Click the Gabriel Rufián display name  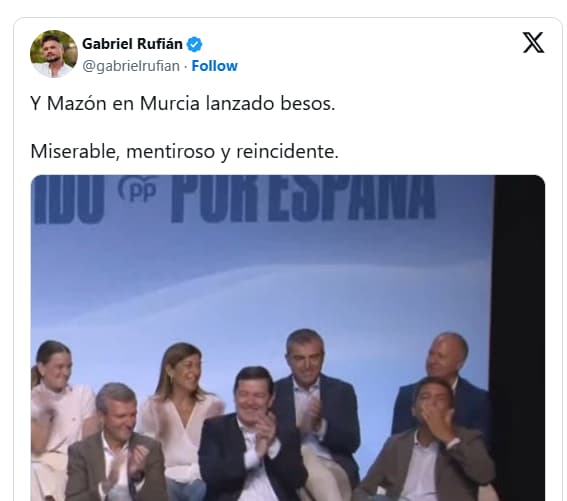click(132, 44)
